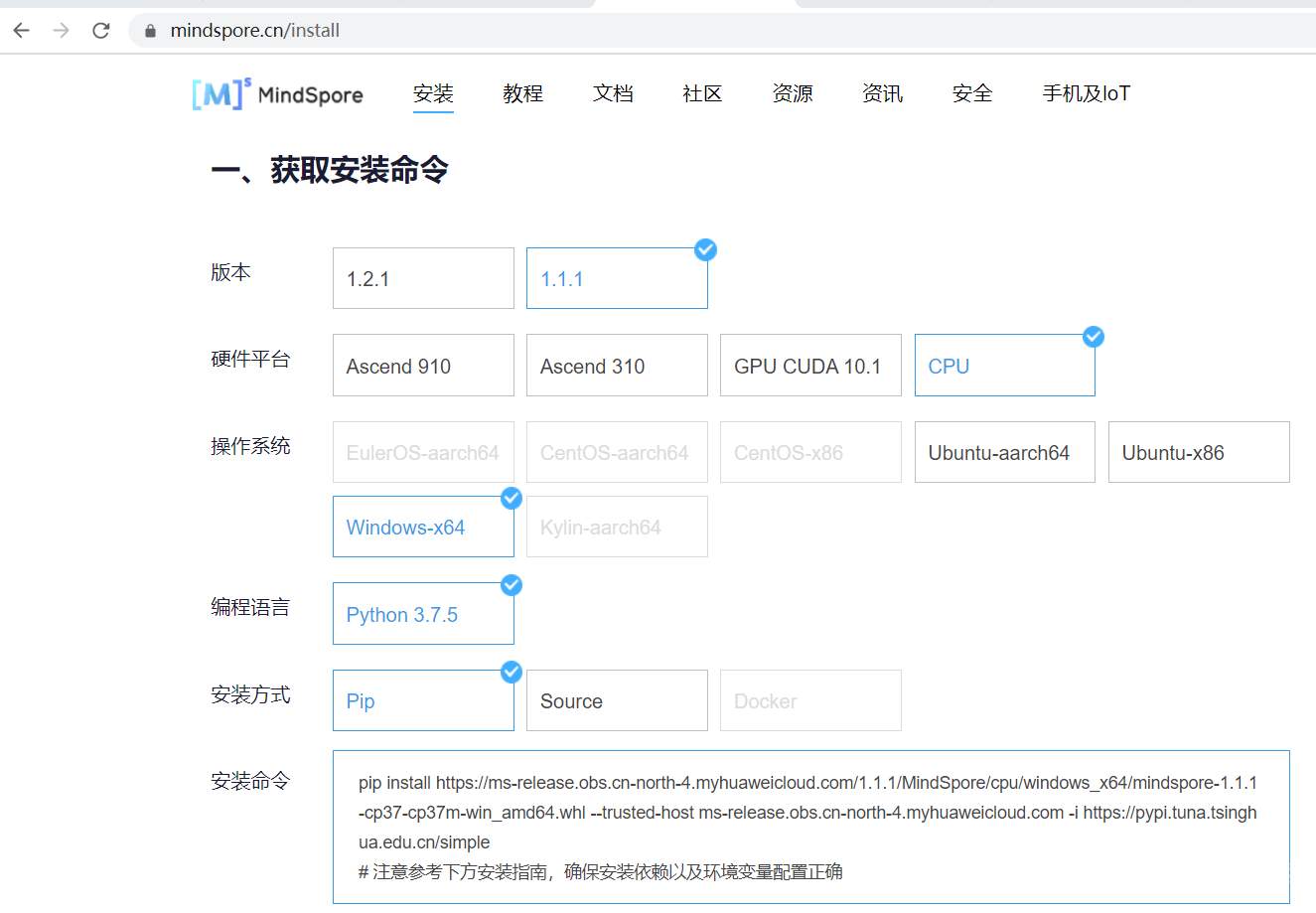Open the 安装 navigation tab
The width and height of the screenshot is (1316, 913).
pos(433,93)
